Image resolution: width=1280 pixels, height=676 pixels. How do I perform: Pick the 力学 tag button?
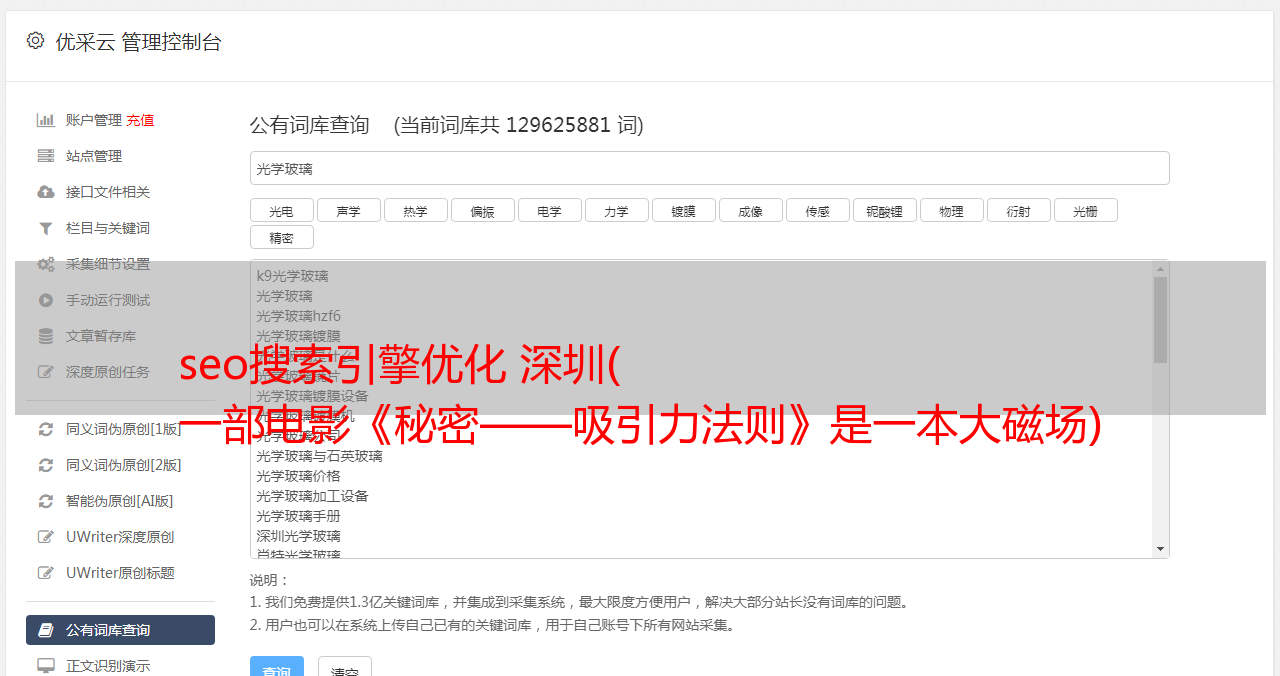pyautogui.click(x=616, y=210)
